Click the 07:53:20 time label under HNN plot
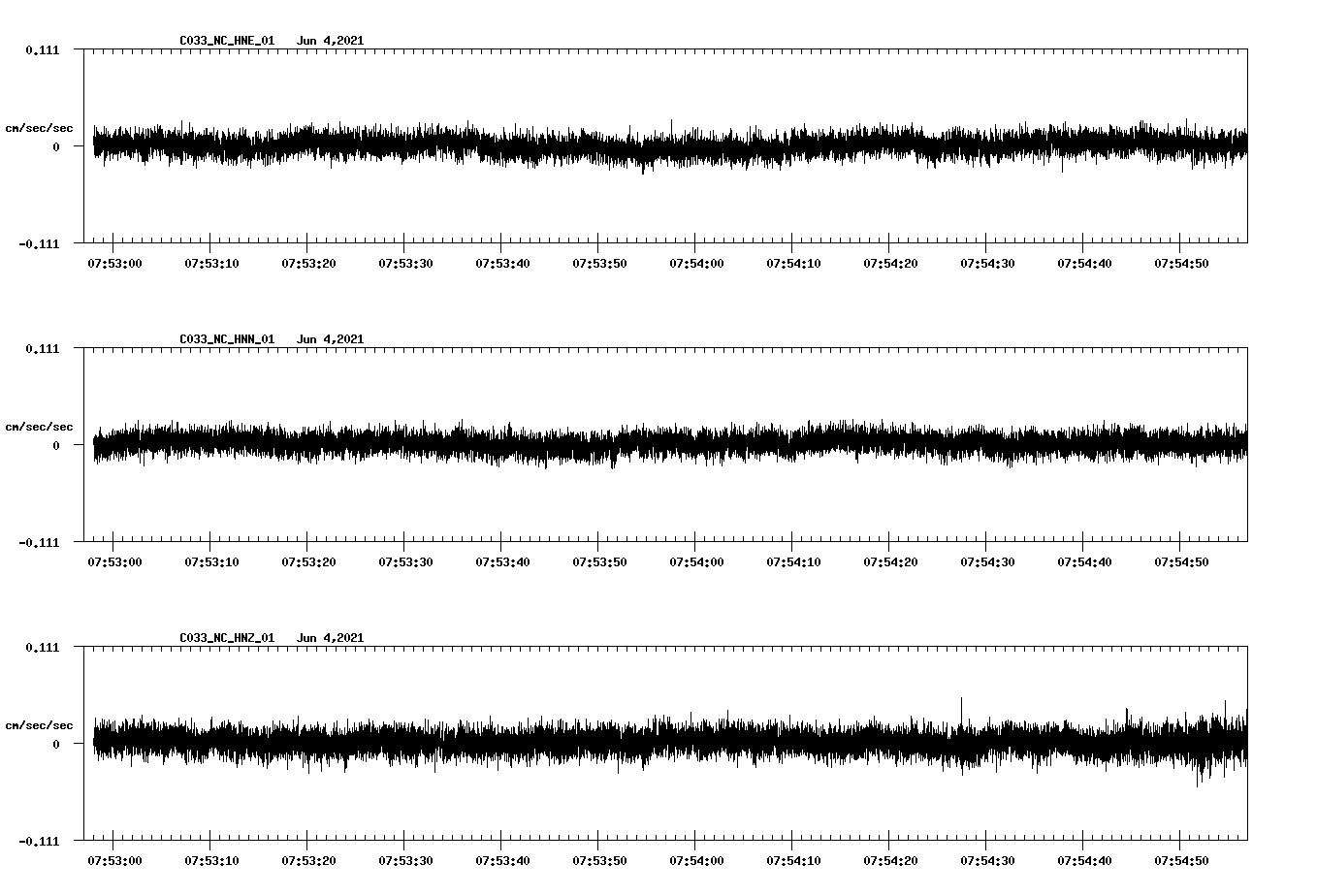1317x896 pixels. [308, 561]
